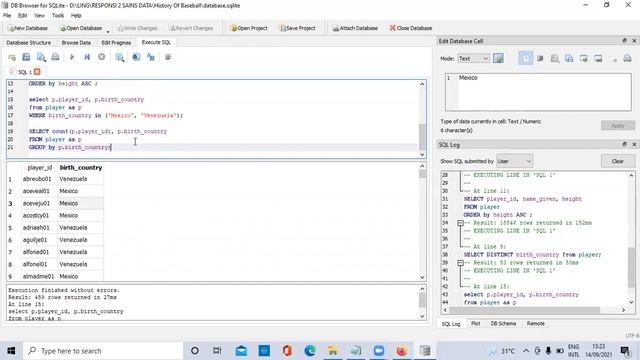Viewport: 640px width, 360px height.
Task: Open the Mode Text dropdown
Action: point(473,58)
